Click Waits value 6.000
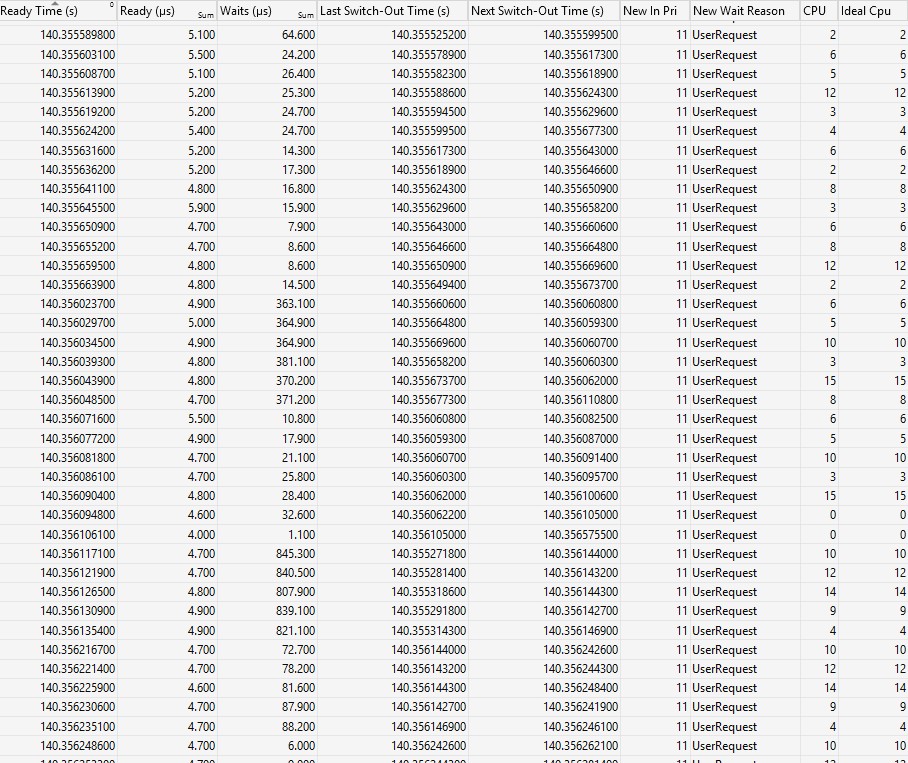 coord(302,746)
